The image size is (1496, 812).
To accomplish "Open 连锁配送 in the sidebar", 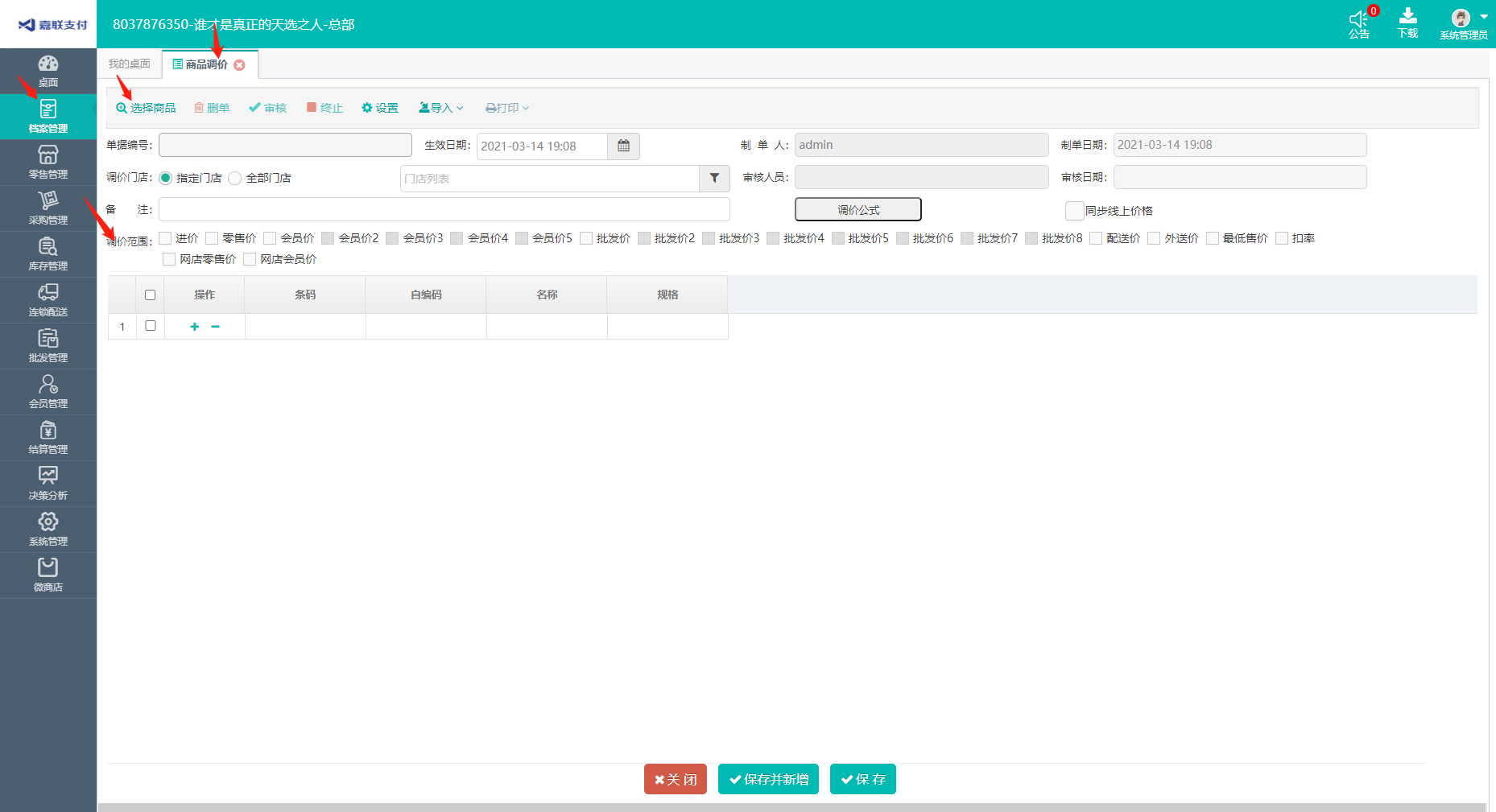I will coord(48,300).
